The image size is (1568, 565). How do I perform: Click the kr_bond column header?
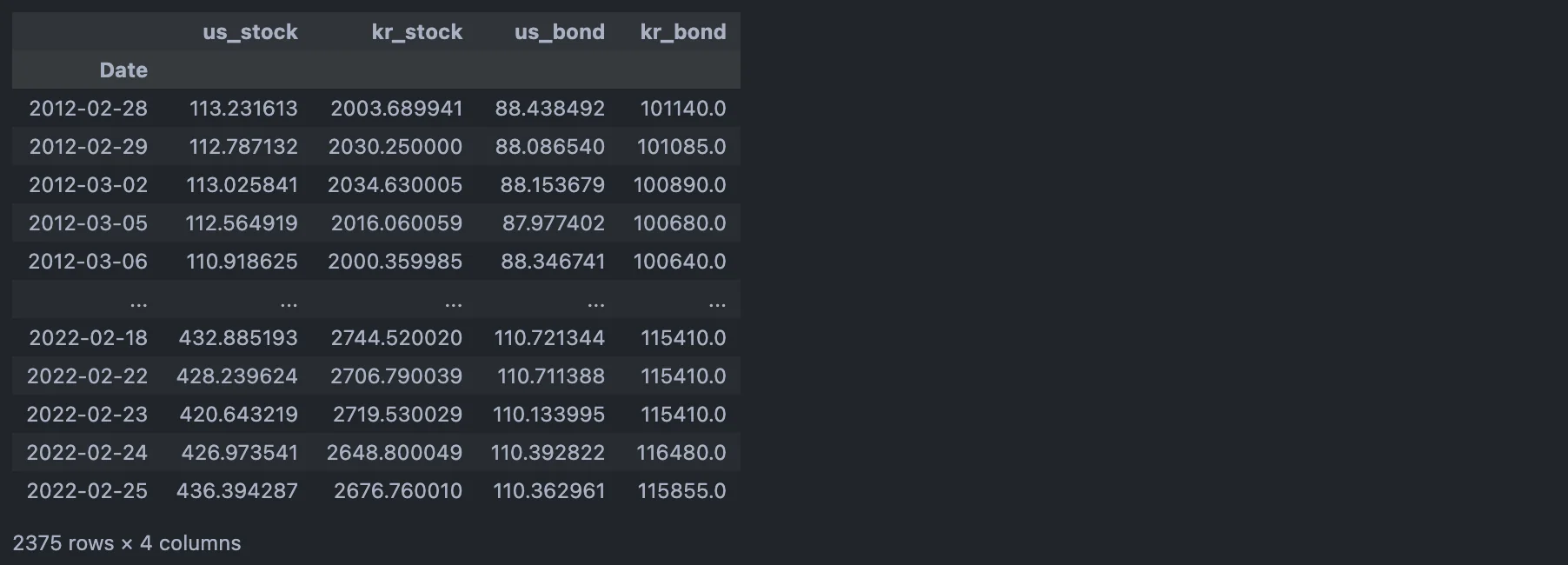(x=682, y=32)
